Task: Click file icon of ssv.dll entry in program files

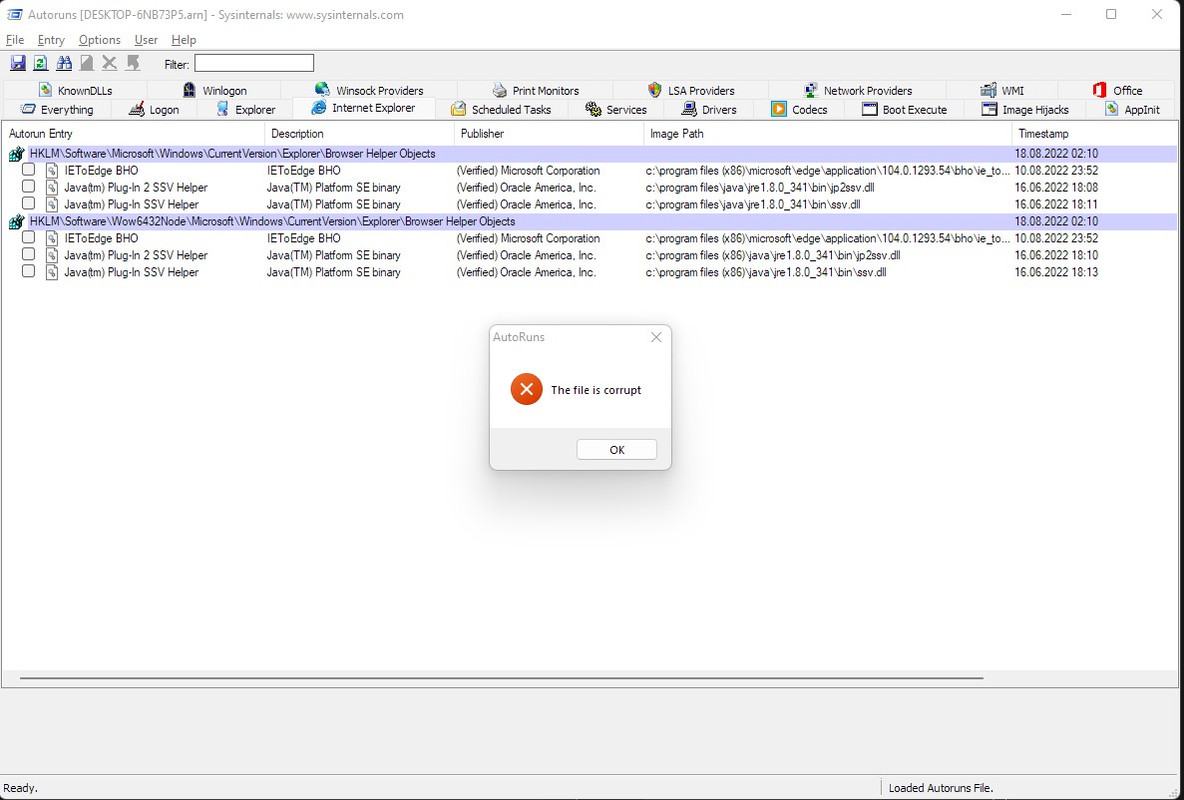Action: click(52, 204)
